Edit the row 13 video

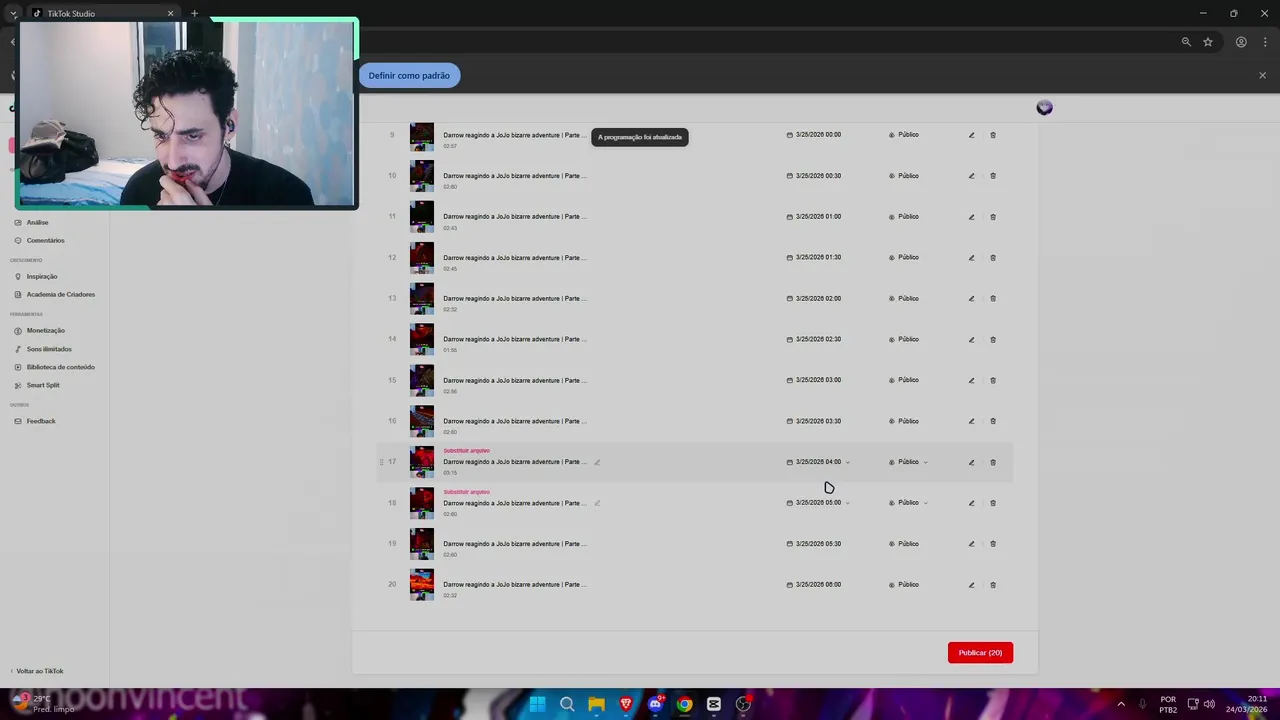(971, 299)
